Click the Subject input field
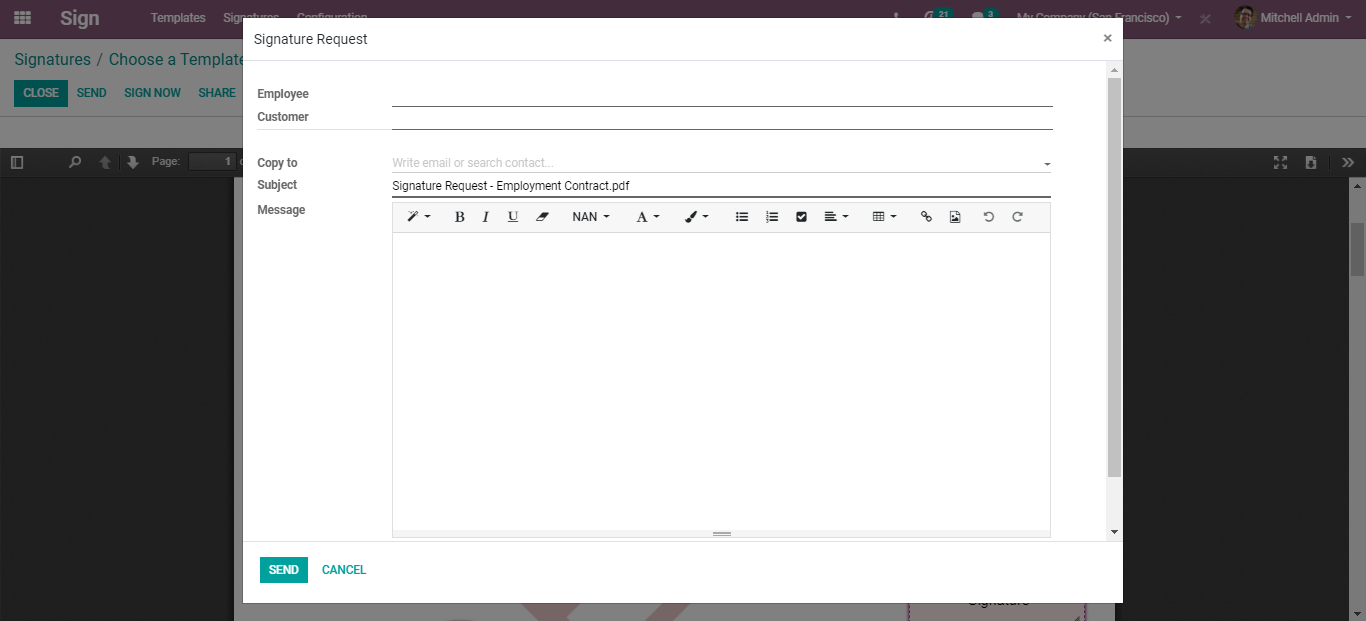This screenshot has width=1366, height=621. pyautogui.click(x=720, y=186)
